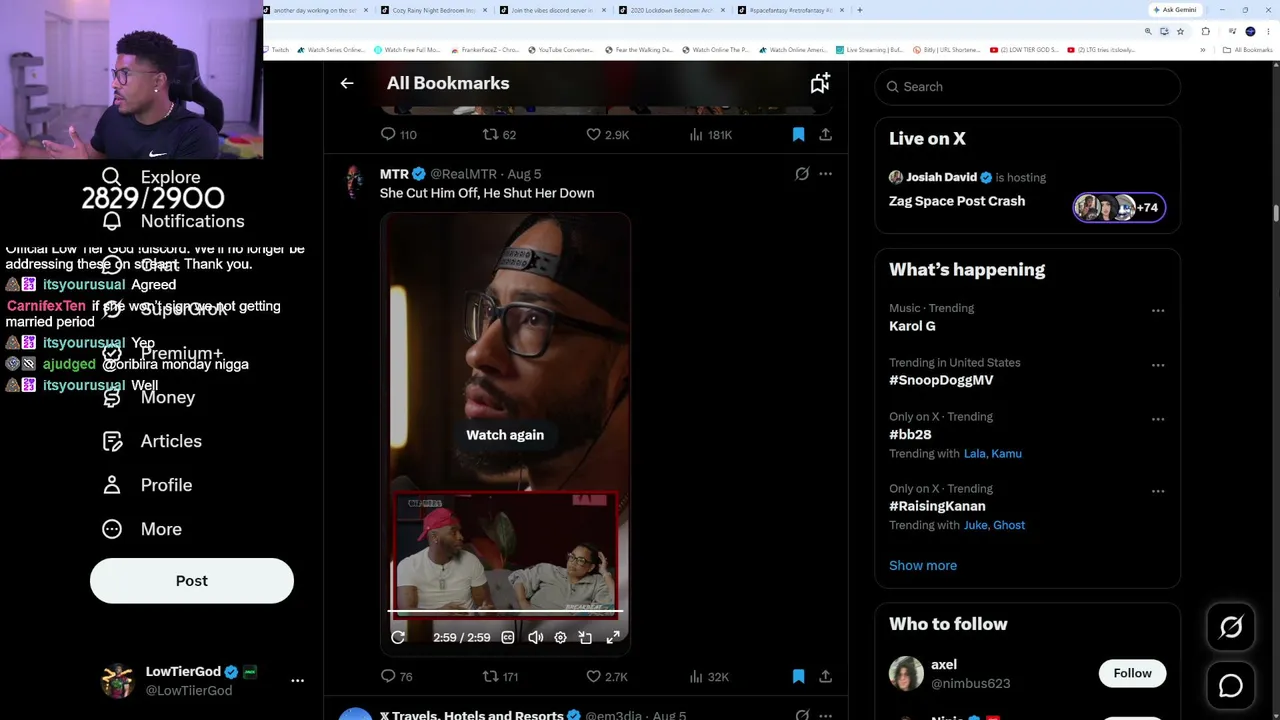Toggle picture-in-picture for the video

tap(586, 637)
